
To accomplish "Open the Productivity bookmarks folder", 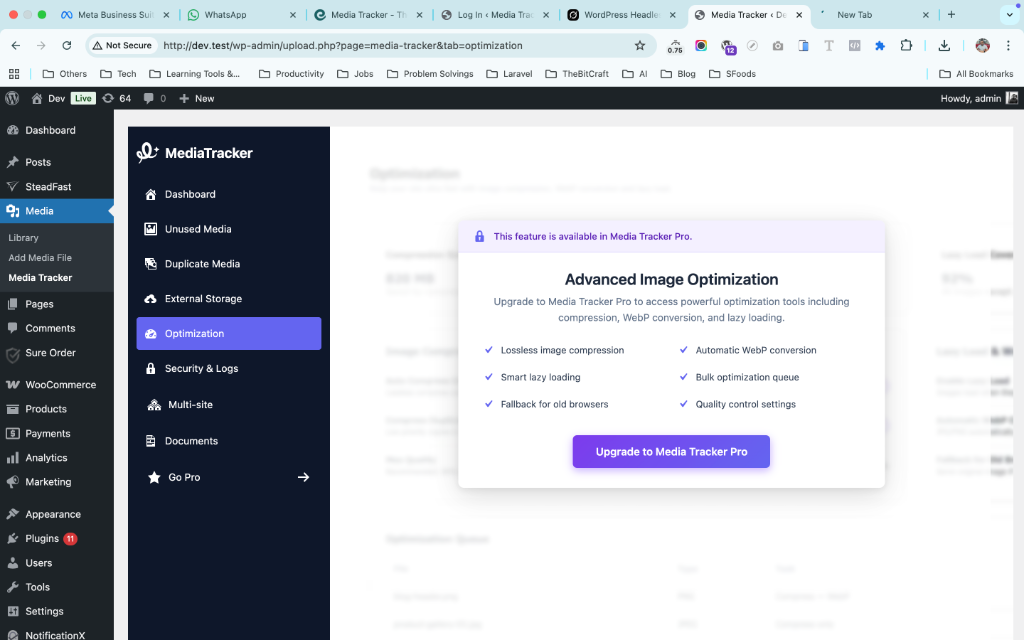I will 291,74.
